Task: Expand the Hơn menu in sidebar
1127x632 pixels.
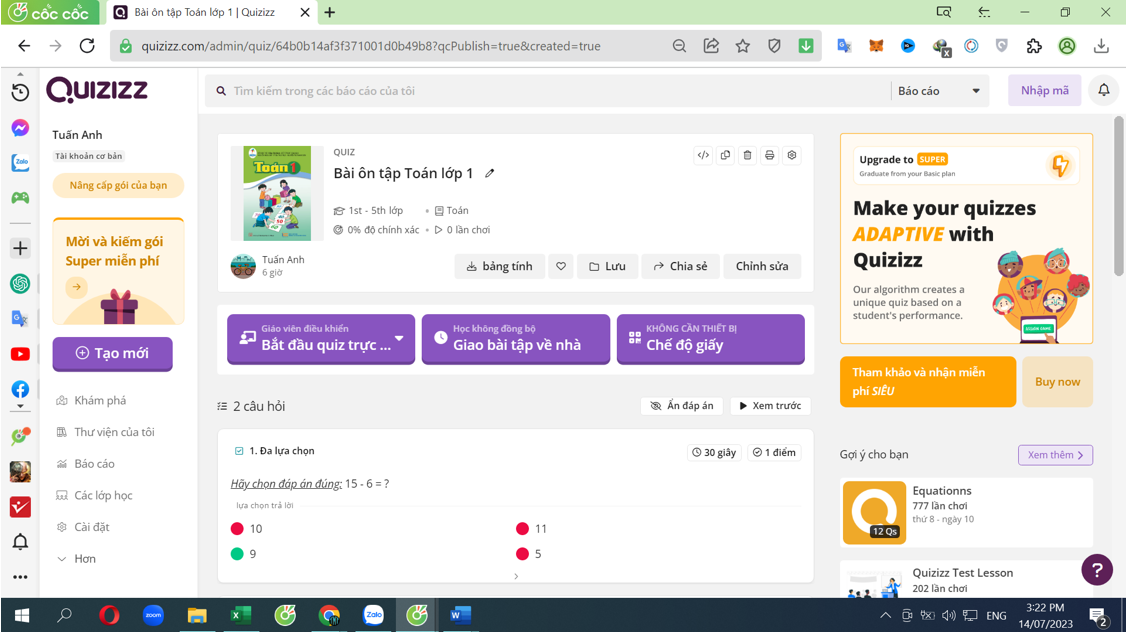Action: [85, 559]
